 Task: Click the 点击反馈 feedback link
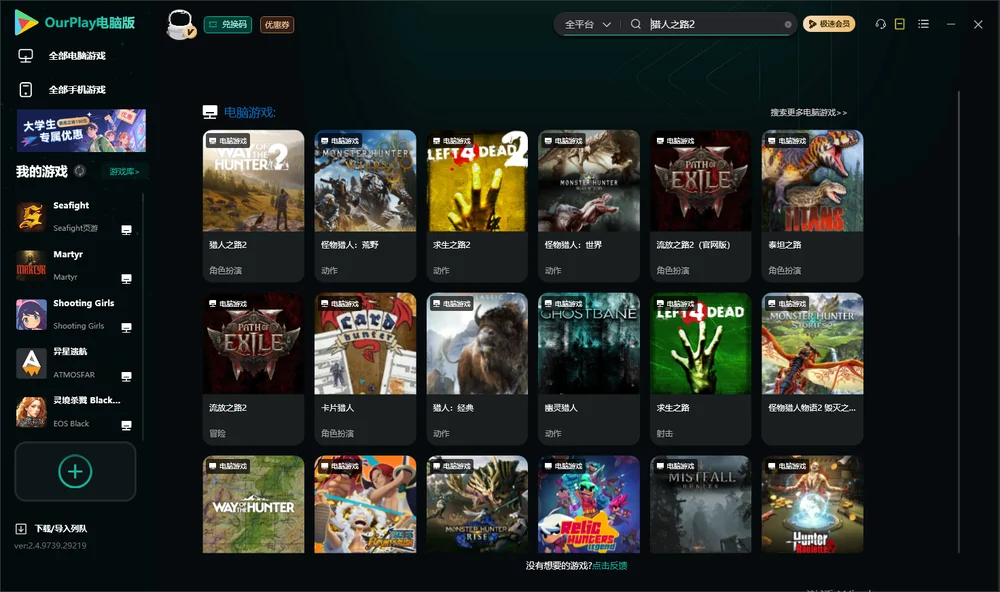point(610,565)
